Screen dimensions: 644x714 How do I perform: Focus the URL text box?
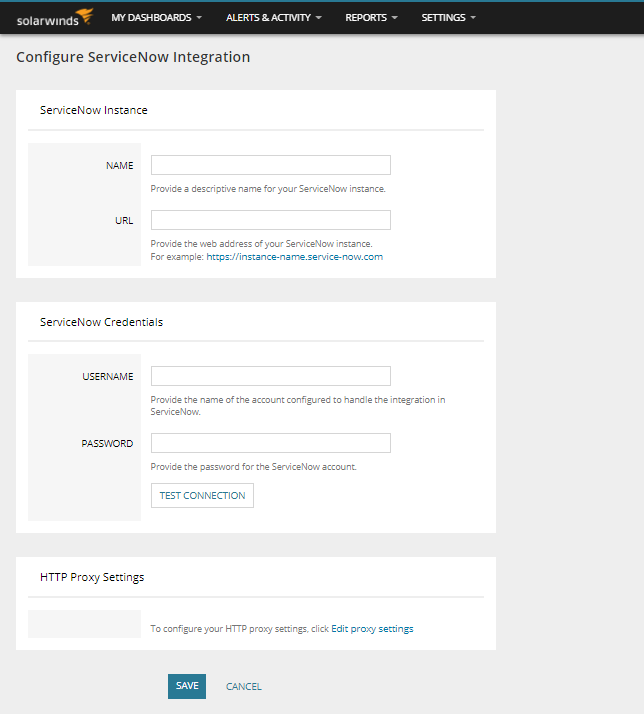click(x=270, y=220)
